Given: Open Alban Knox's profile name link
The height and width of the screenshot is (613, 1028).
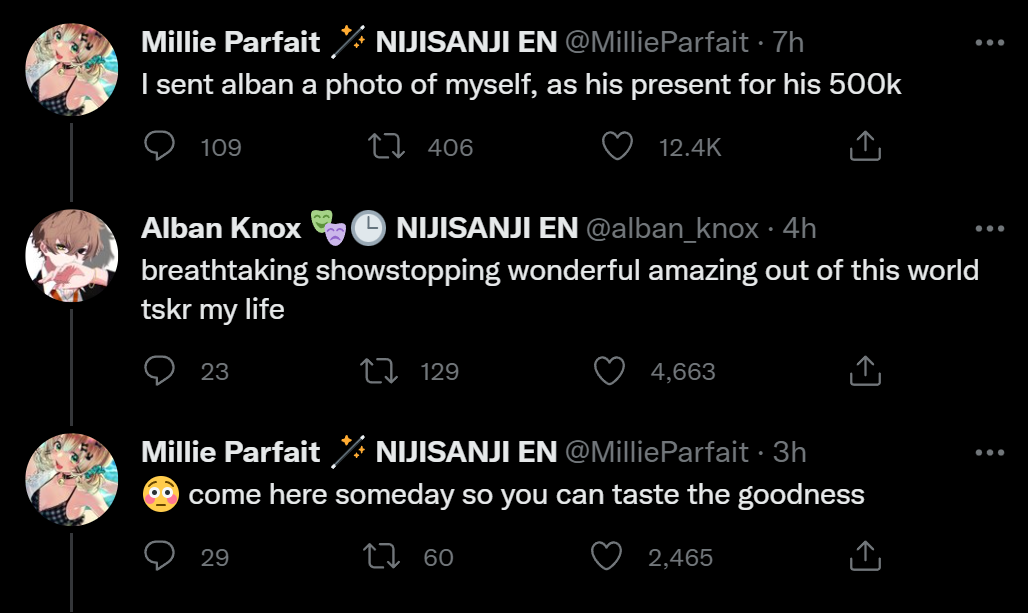Looking at the screenshot, I should point(221,229).
